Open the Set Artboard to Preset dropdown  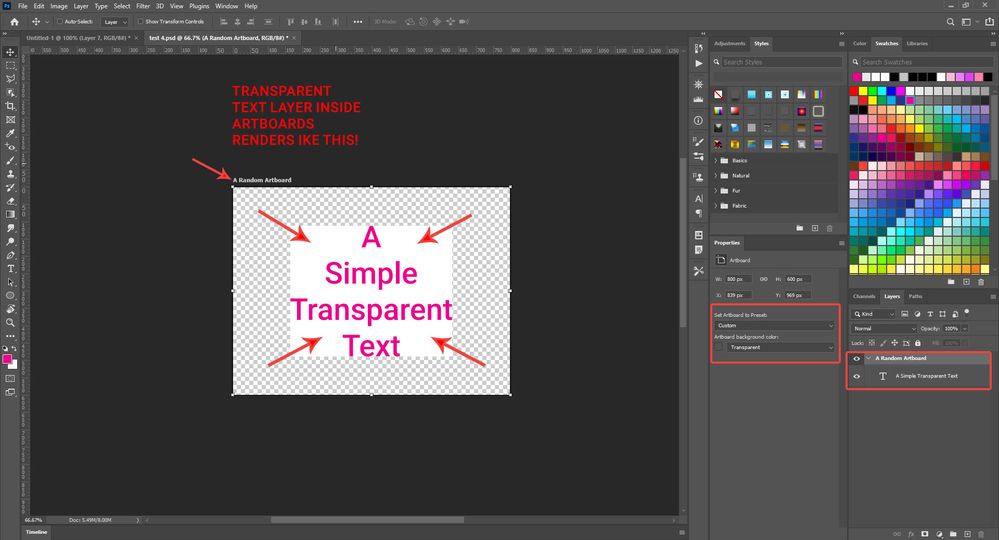(x=775, y=325)
